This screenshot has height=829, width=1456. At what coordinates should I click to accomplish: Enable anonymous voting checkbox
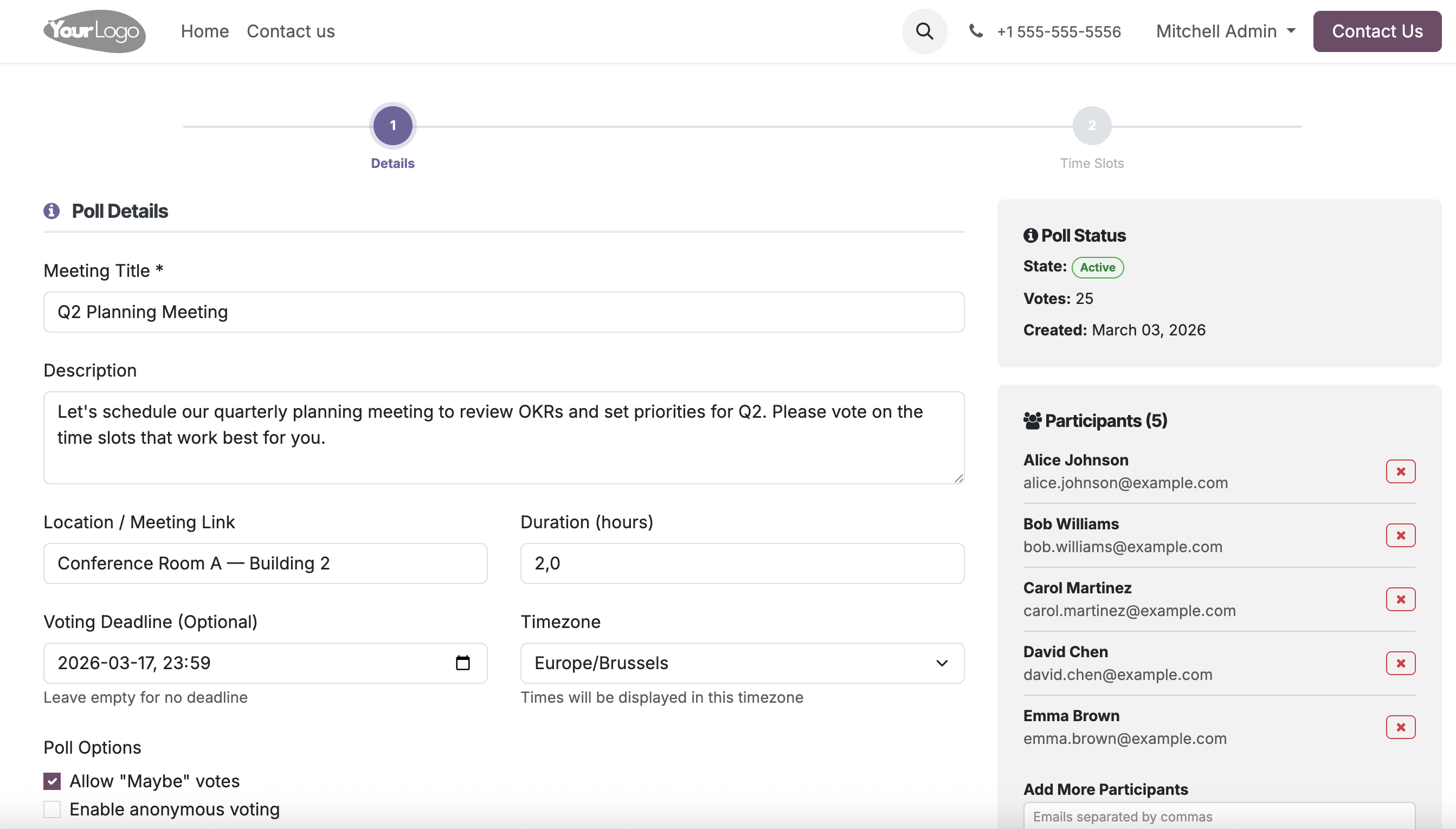coord(52,809)
